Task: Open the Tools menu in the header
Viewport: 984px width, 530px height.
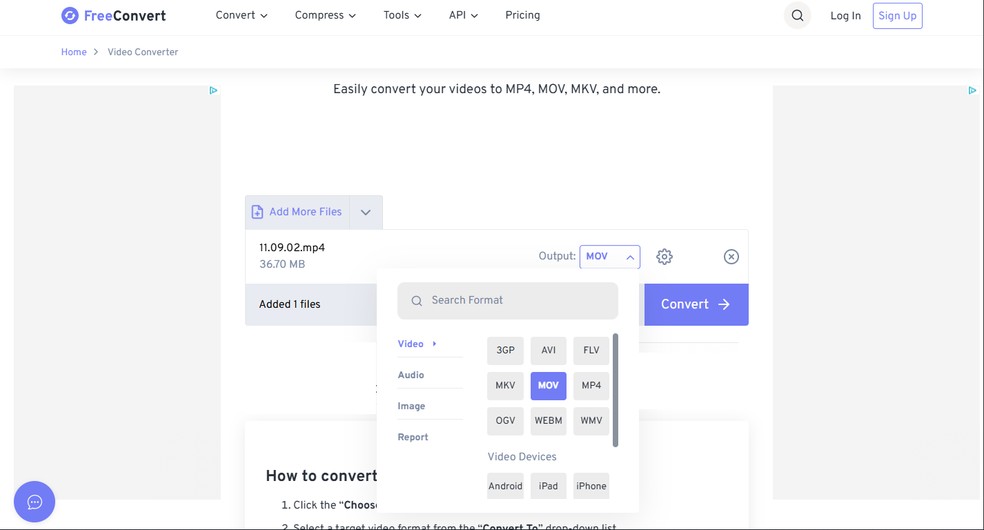Action: click(x=402, y=15)
